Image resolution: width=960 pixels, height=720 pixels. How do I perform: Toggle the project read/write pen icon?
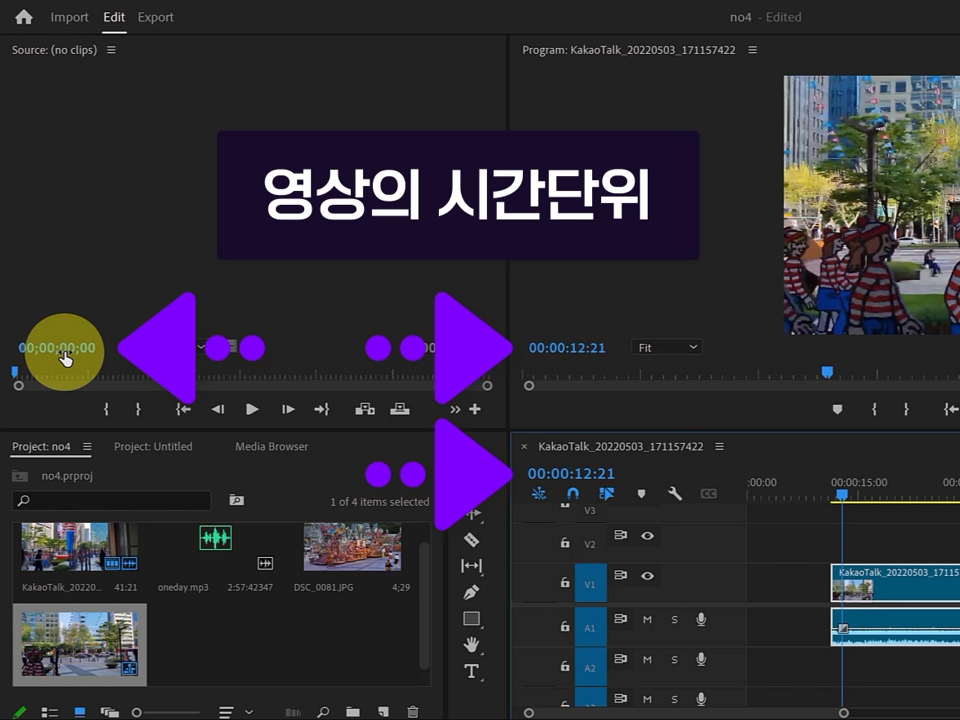(19, 712)
